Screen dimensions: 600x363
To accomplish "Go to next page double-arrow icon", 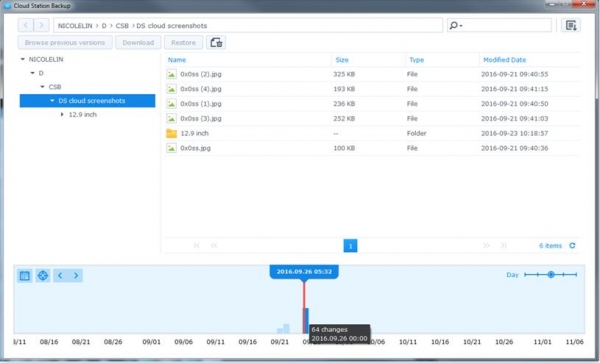I will coord(486,246).
